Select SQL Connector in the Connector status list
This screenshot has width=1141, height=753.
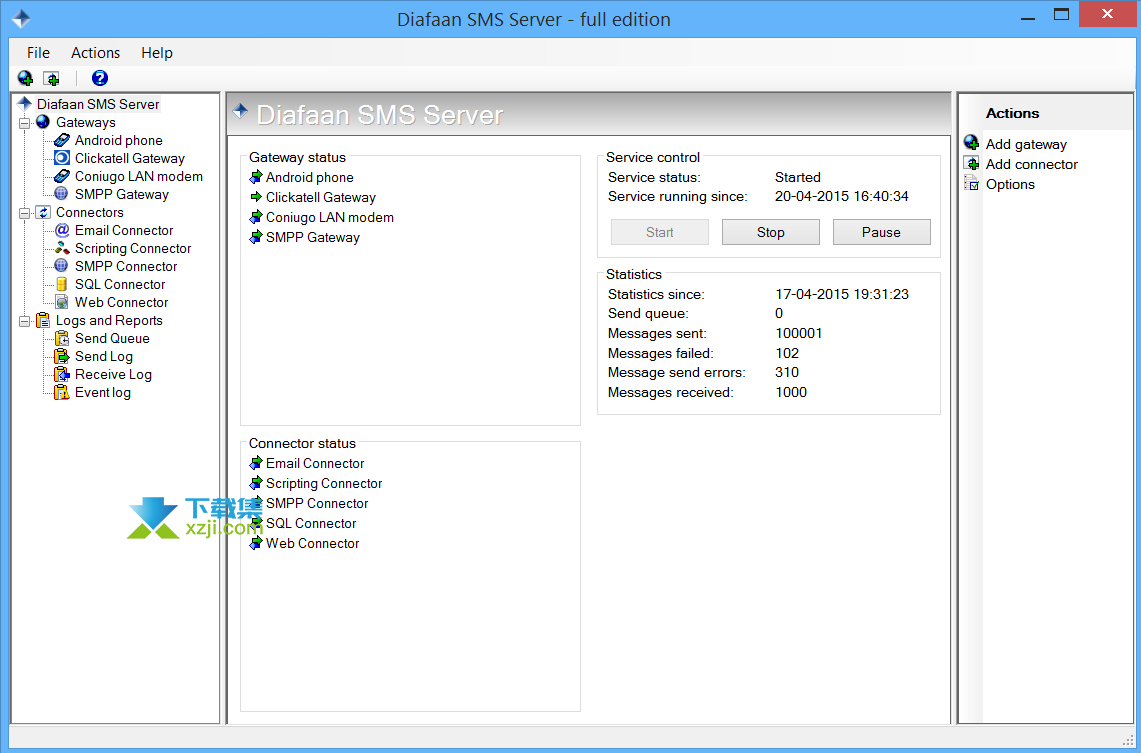coord(311,524)
